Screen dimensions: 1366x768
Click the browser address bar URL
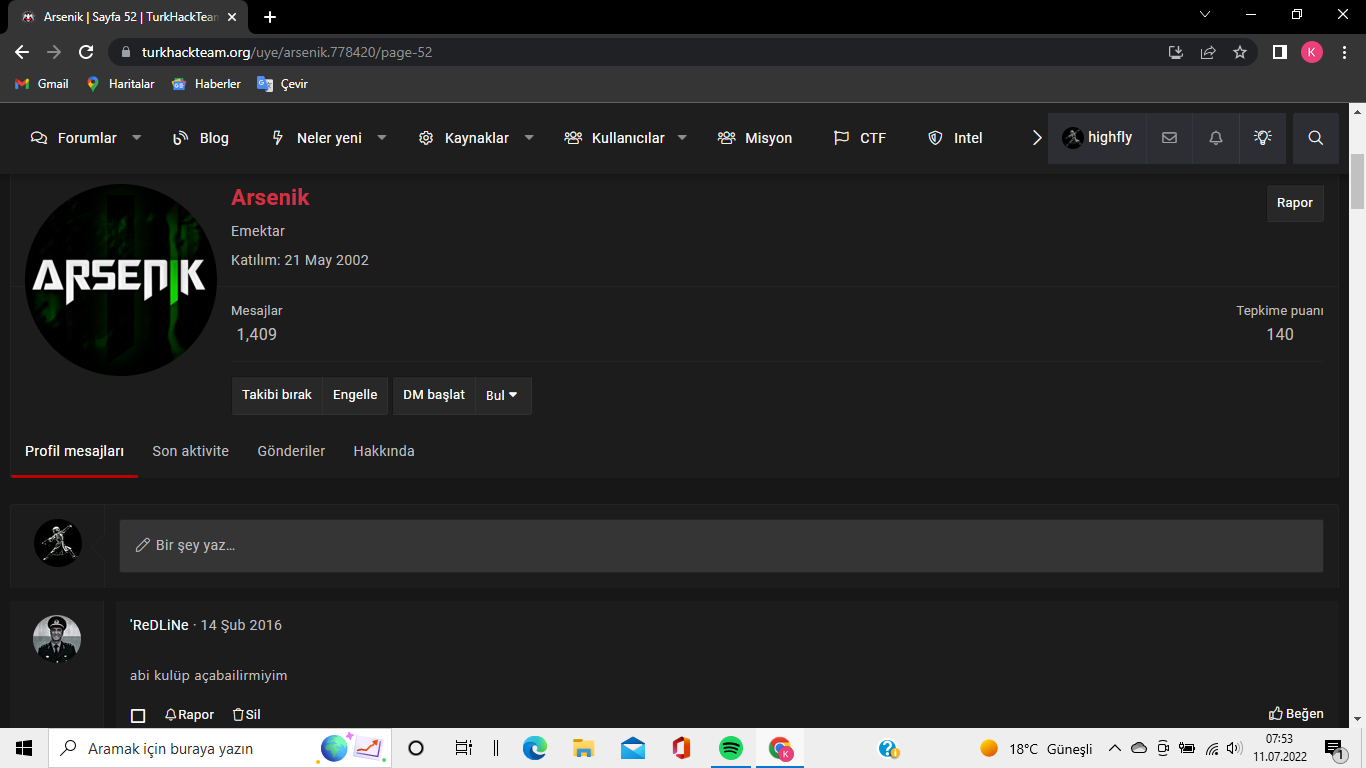(x=287, y=52)
